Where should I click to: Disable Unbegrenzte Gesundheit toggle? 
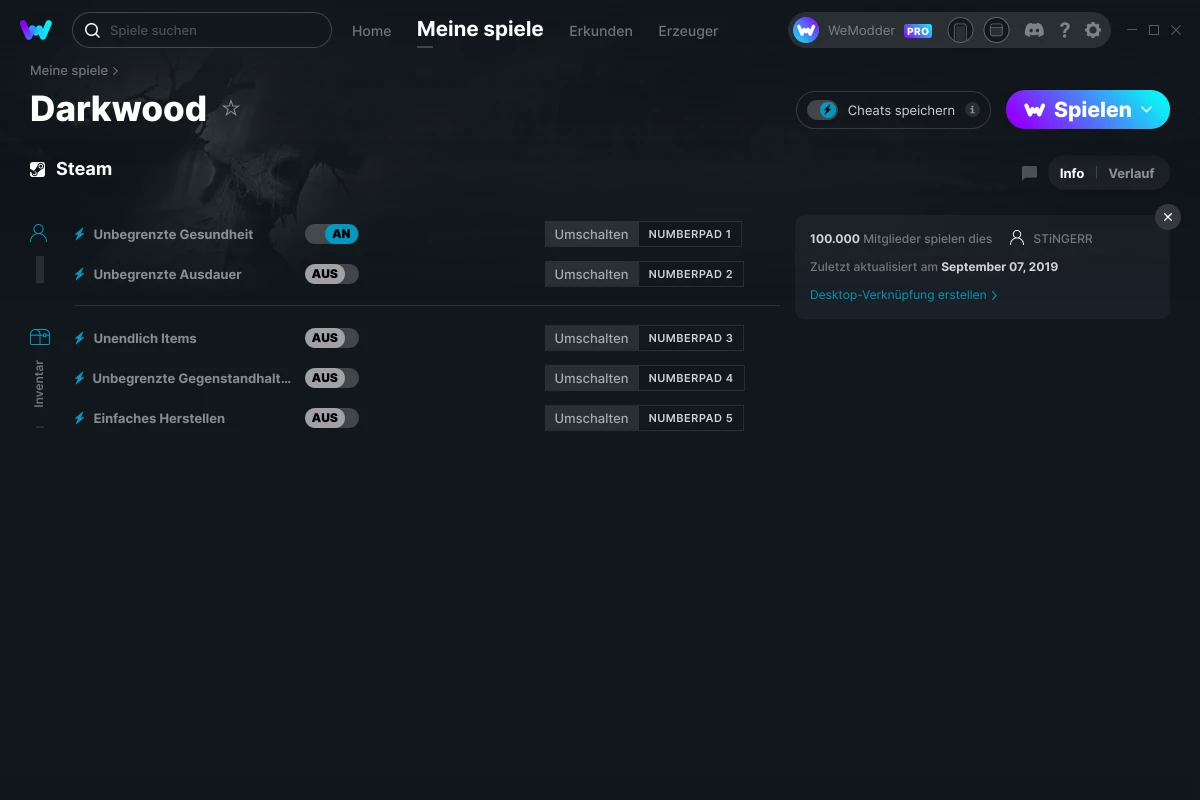click(332, 234)
